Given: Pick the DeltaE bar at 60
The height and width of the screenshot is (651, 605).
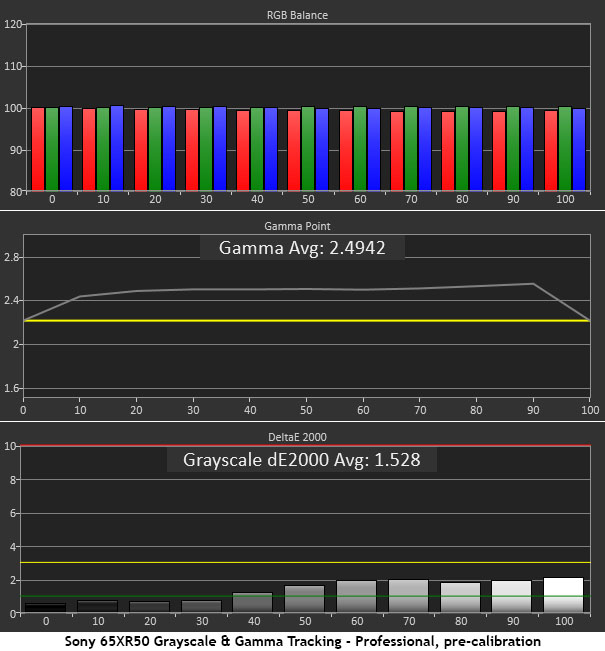Looking at the screenshot, I should click(356, 597).
